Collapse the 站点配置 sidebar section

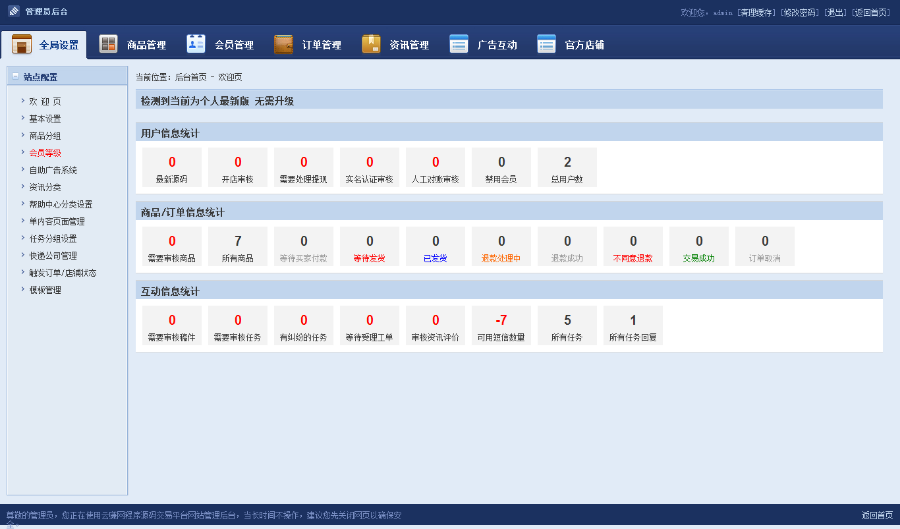(x=15, y=76)
